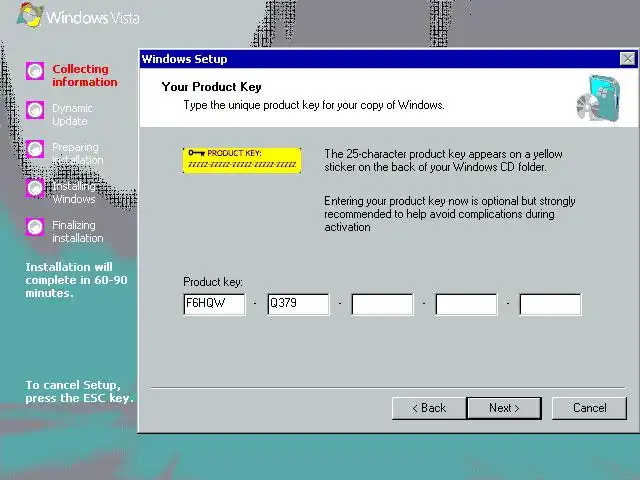Click the Collecting information step icon

tap(35, 71)
